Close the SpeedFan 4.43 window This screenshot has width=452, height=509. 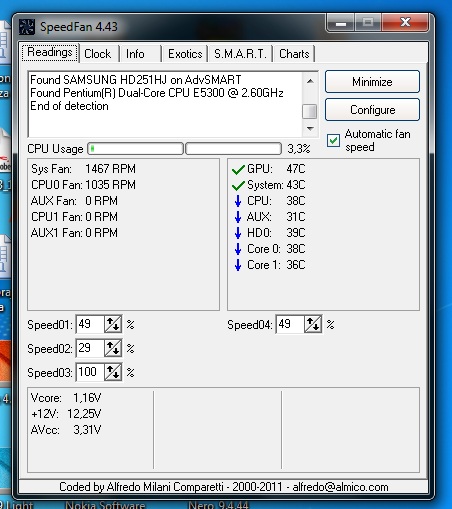point(405,23)
